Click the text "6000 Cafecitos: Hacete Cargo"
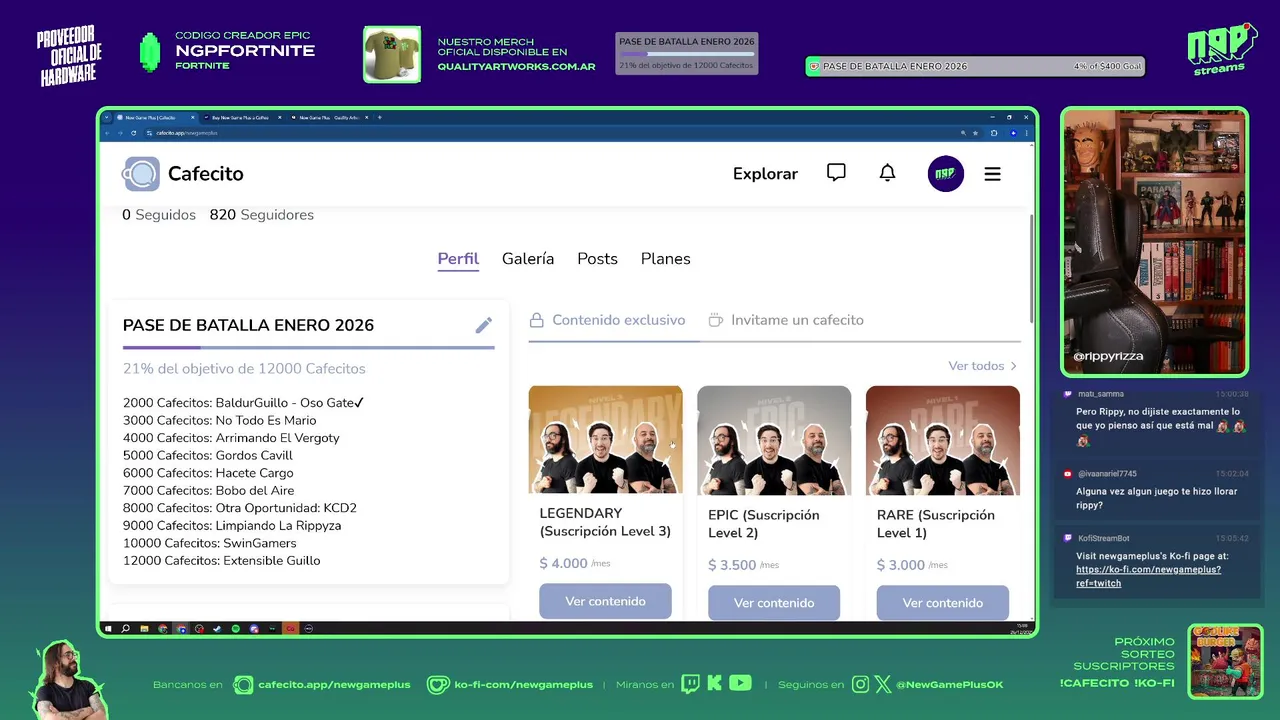The image size is (1280, 720). pyautogui.click(x=208, y=473)
